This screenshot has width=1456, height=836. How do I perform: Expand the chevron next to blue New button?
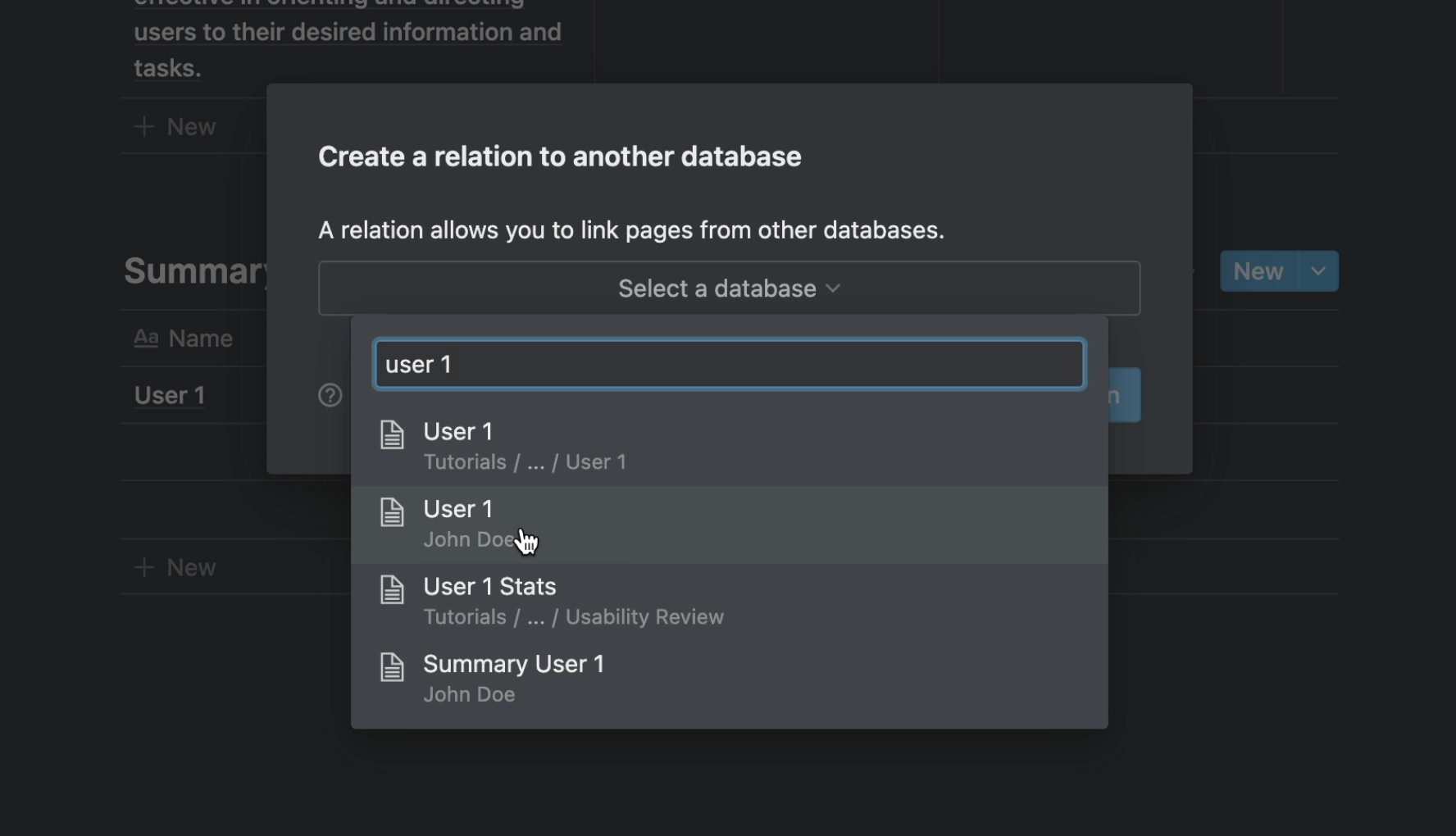[x=1318, y=271]
